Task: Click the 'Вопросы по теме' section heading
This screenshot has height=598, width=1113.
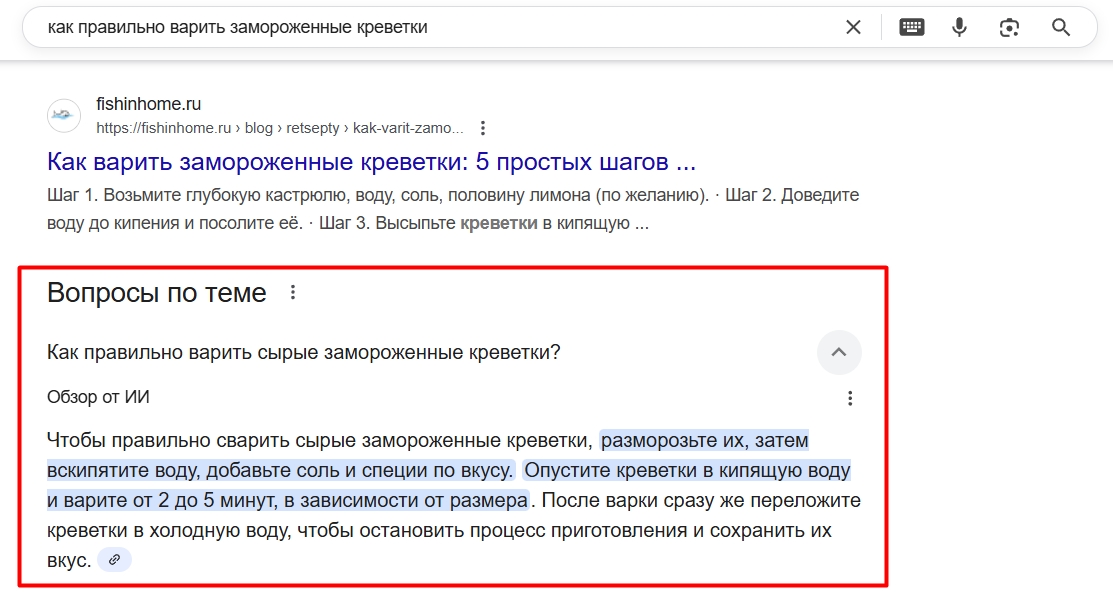Action: click(x=156, y=292)
